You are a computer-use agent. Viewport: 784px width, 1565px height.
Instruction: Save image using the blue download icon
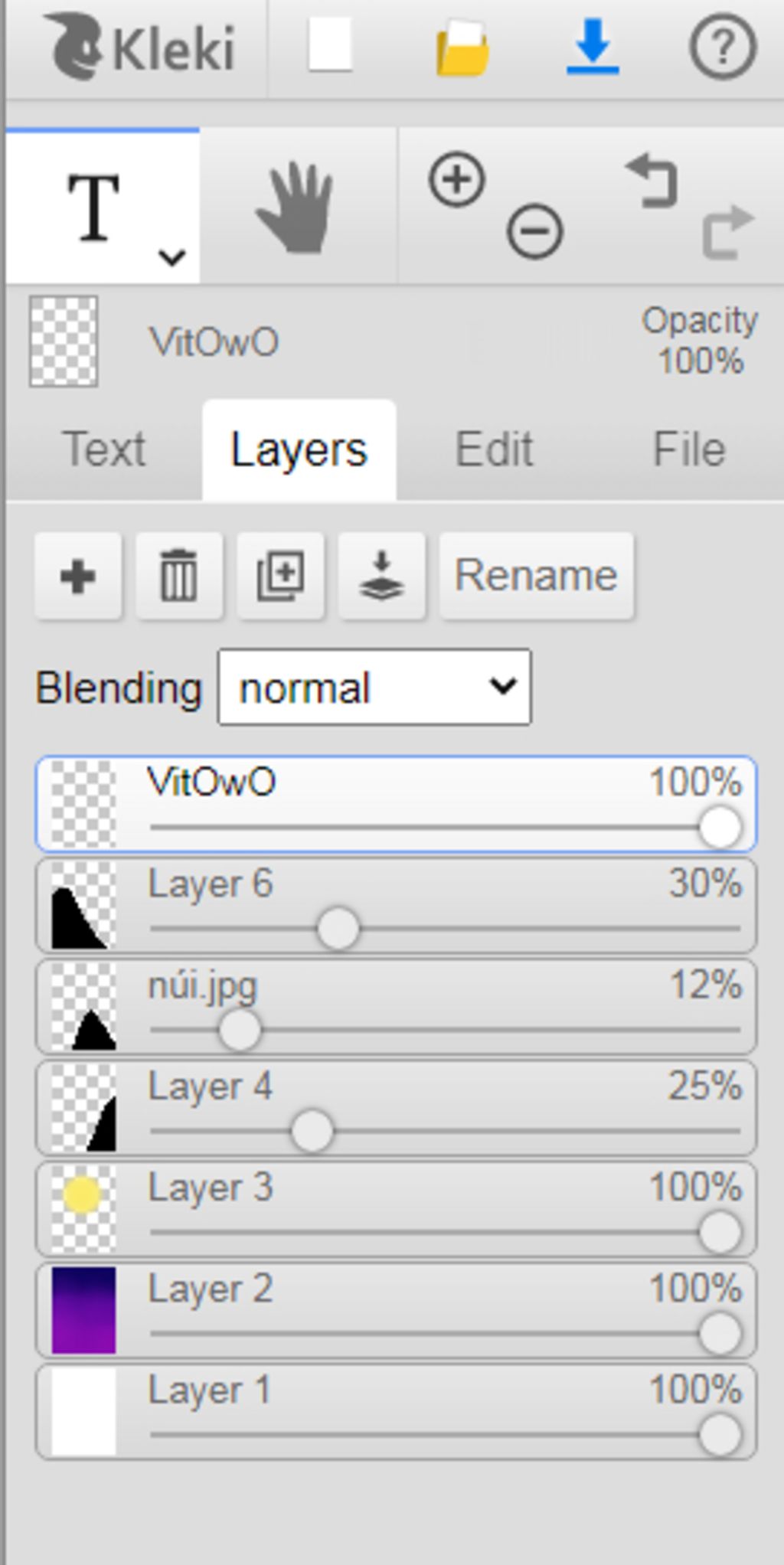click(x=593, y=47)
